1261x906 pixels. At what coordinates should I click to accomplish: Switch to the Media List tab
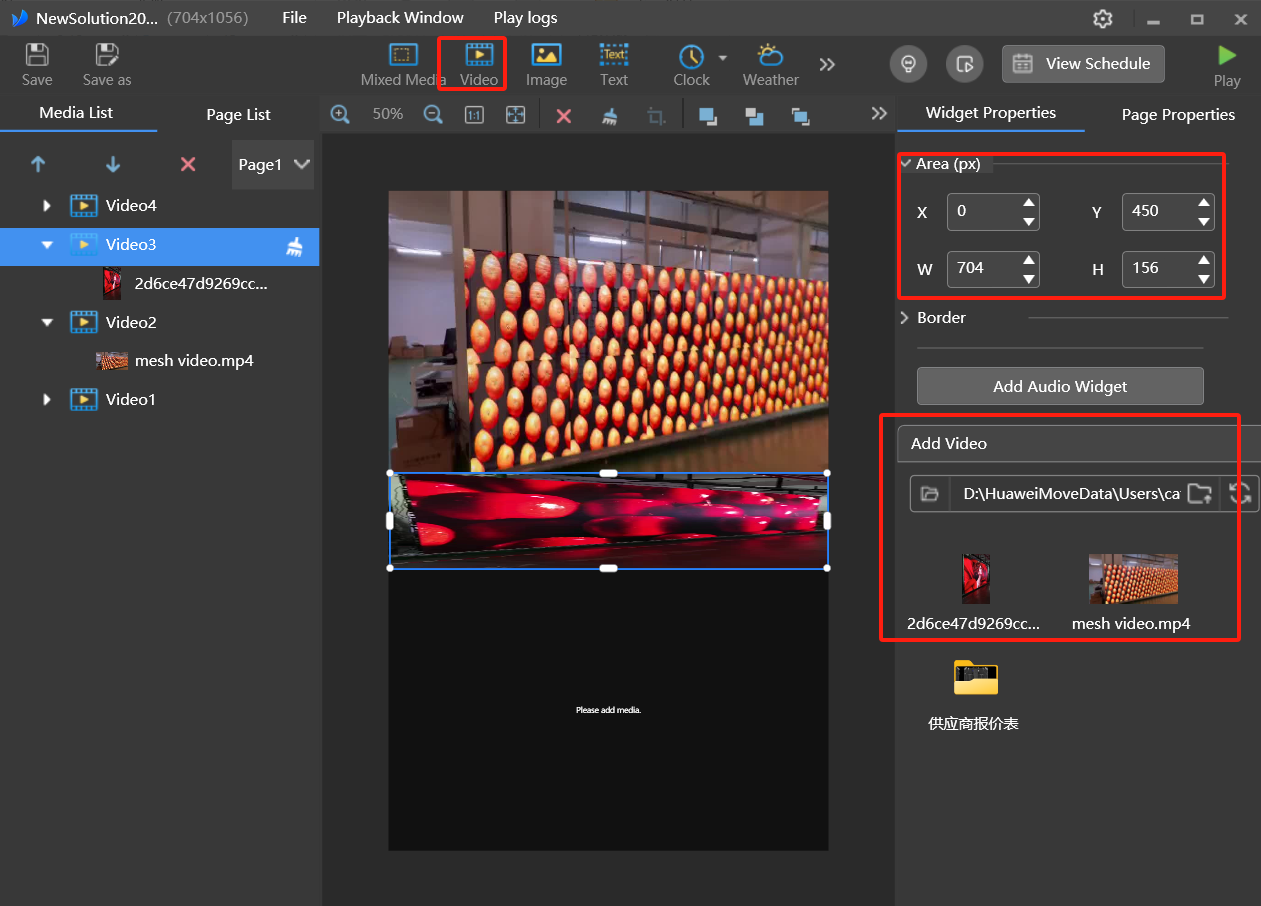(x=76, y=113)
